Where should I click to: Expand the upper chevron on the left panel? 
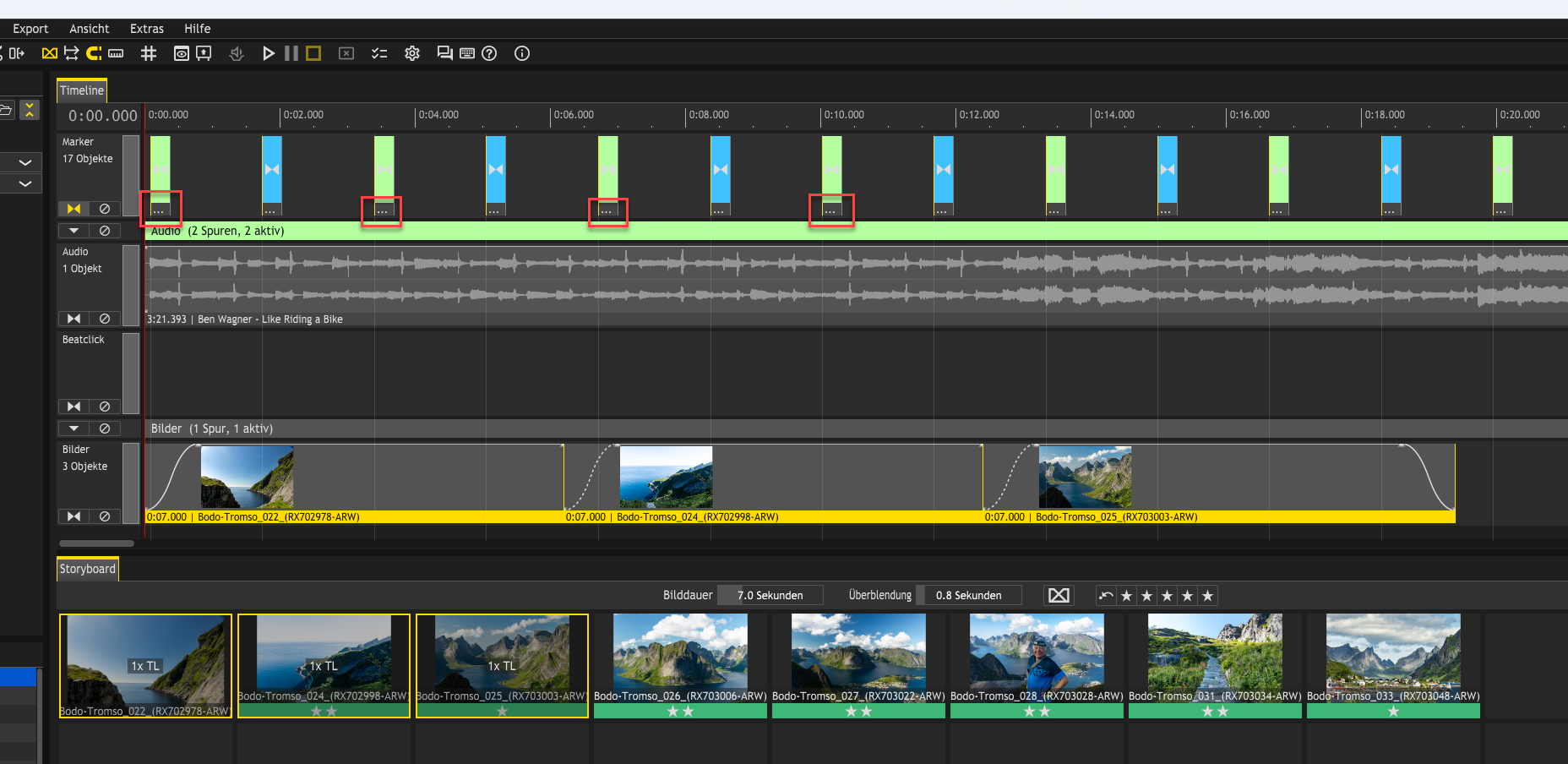pos(25,162)
